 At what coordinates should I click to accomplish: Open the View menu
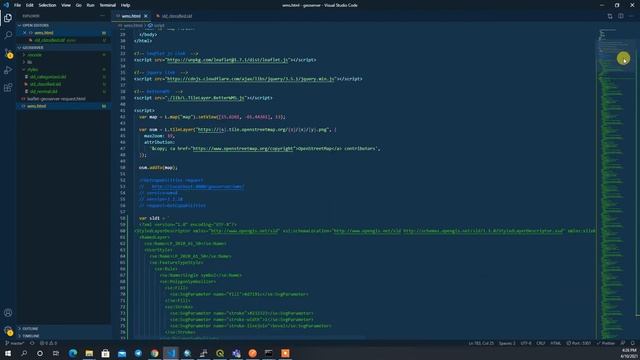(66, 5)
